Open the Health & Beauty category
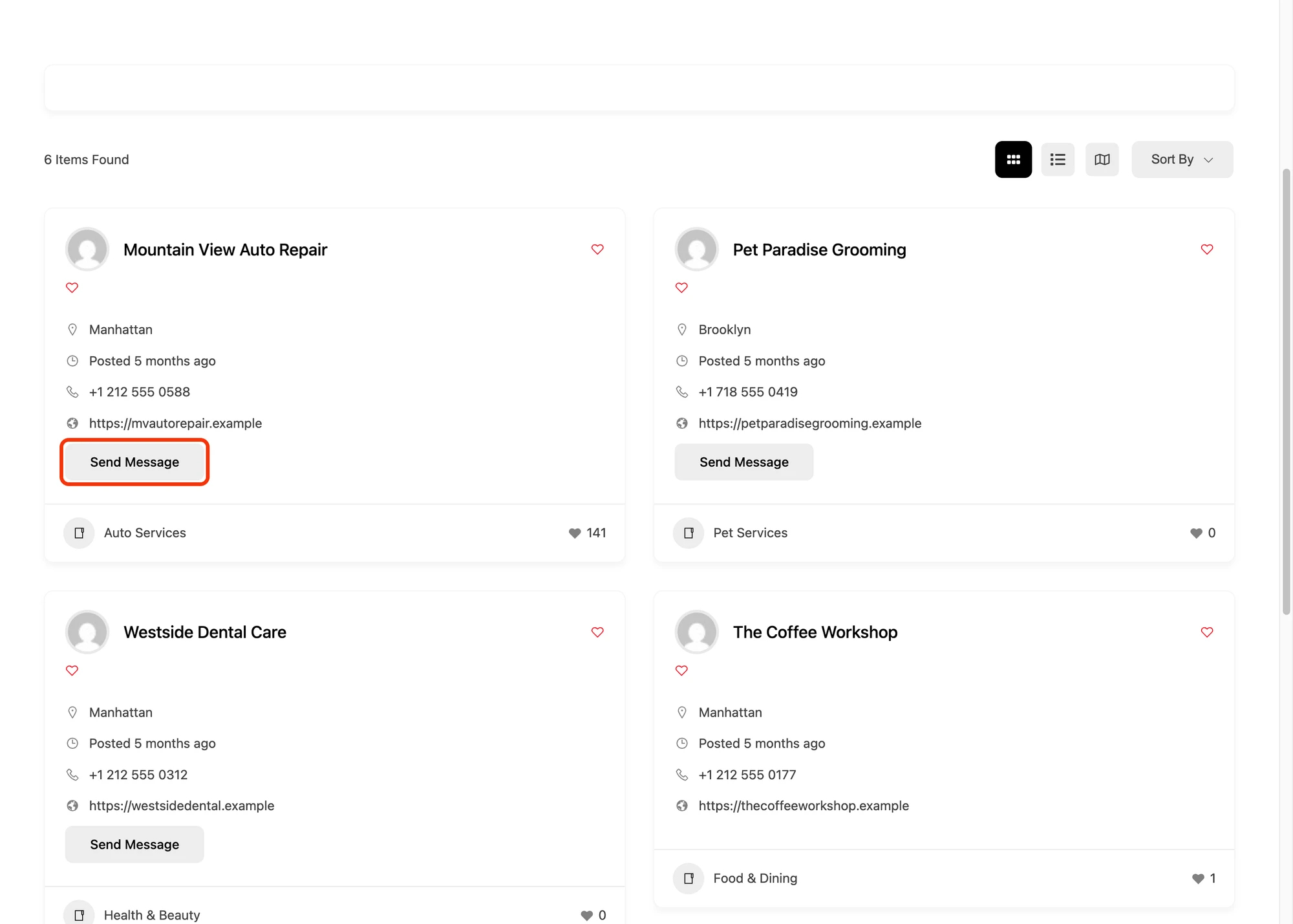Viewport: 1293px width, 924px height. 152,915
